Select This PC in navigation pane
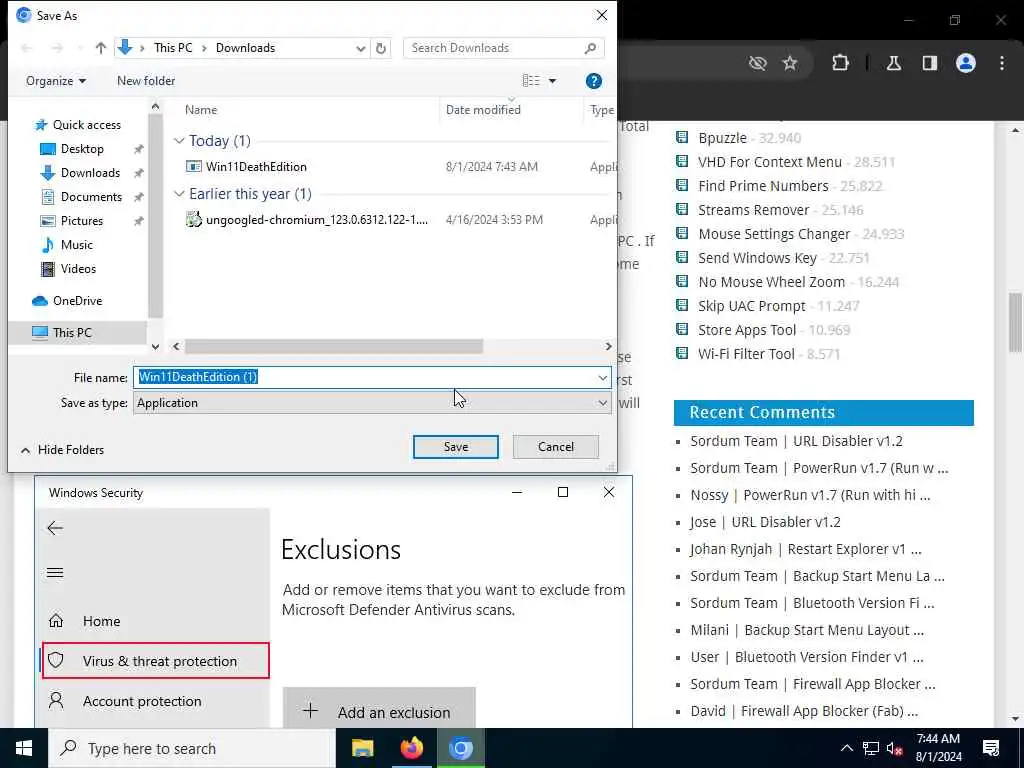This screenshot has width=1024, height=768. coord(71,332)
